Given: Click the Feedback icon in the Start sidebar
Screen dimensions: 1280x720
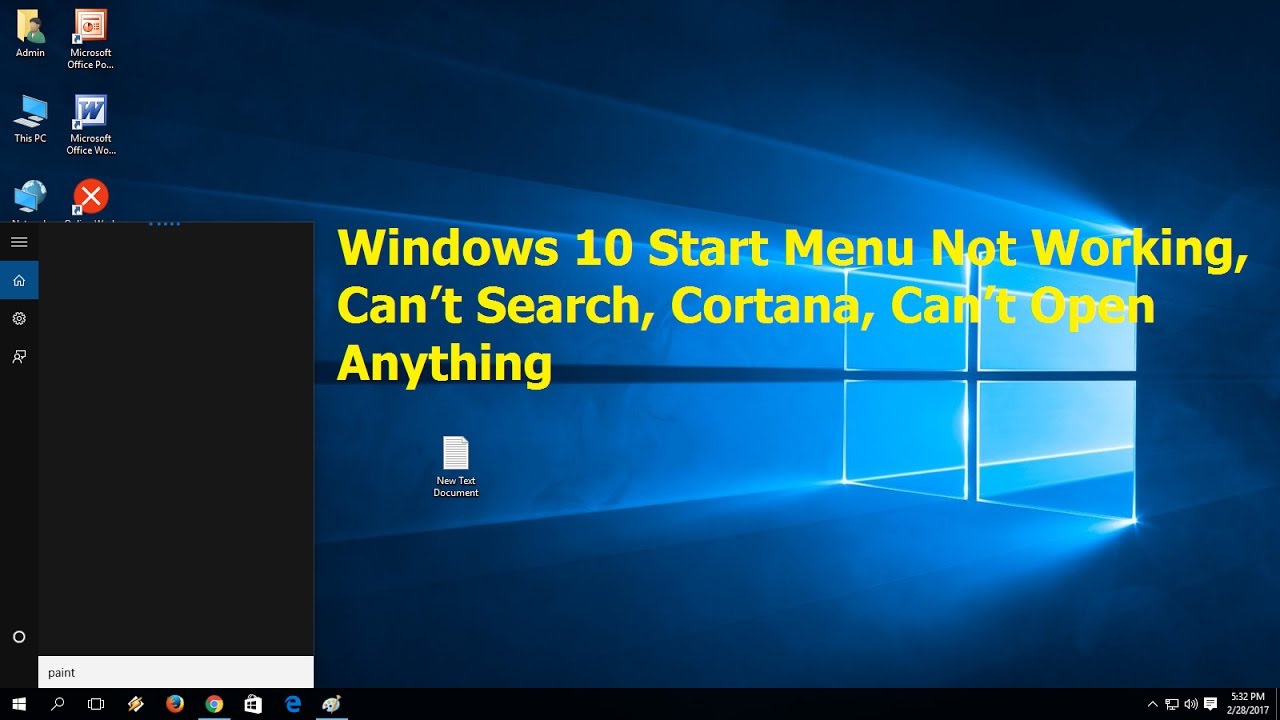Looking at the screenshot, I should pos(19,356).
